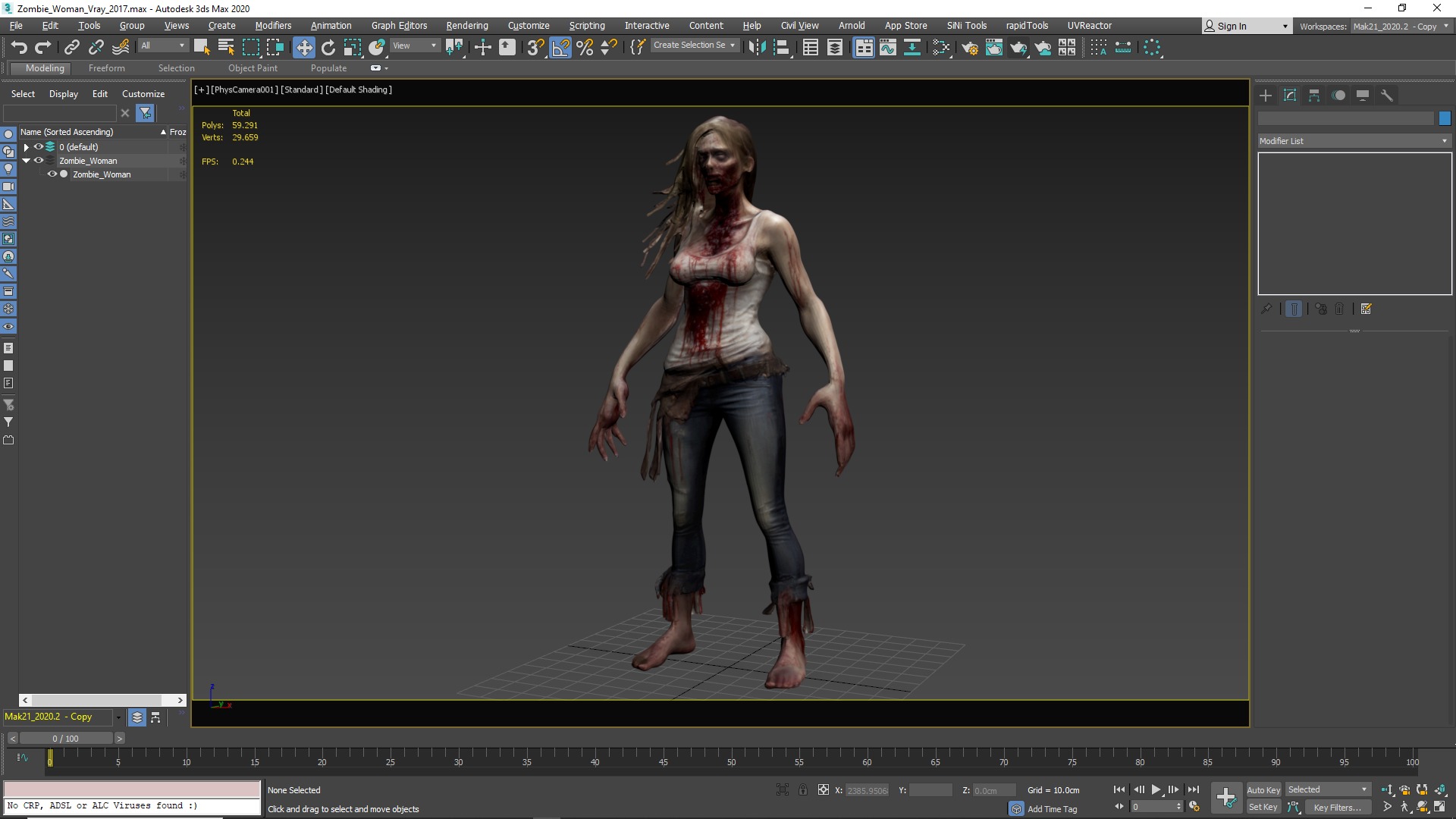The height and width of the screenshot is (819, 1456).
Task: Toggle Window/Crossing selection mode
Action: [275, 48]
